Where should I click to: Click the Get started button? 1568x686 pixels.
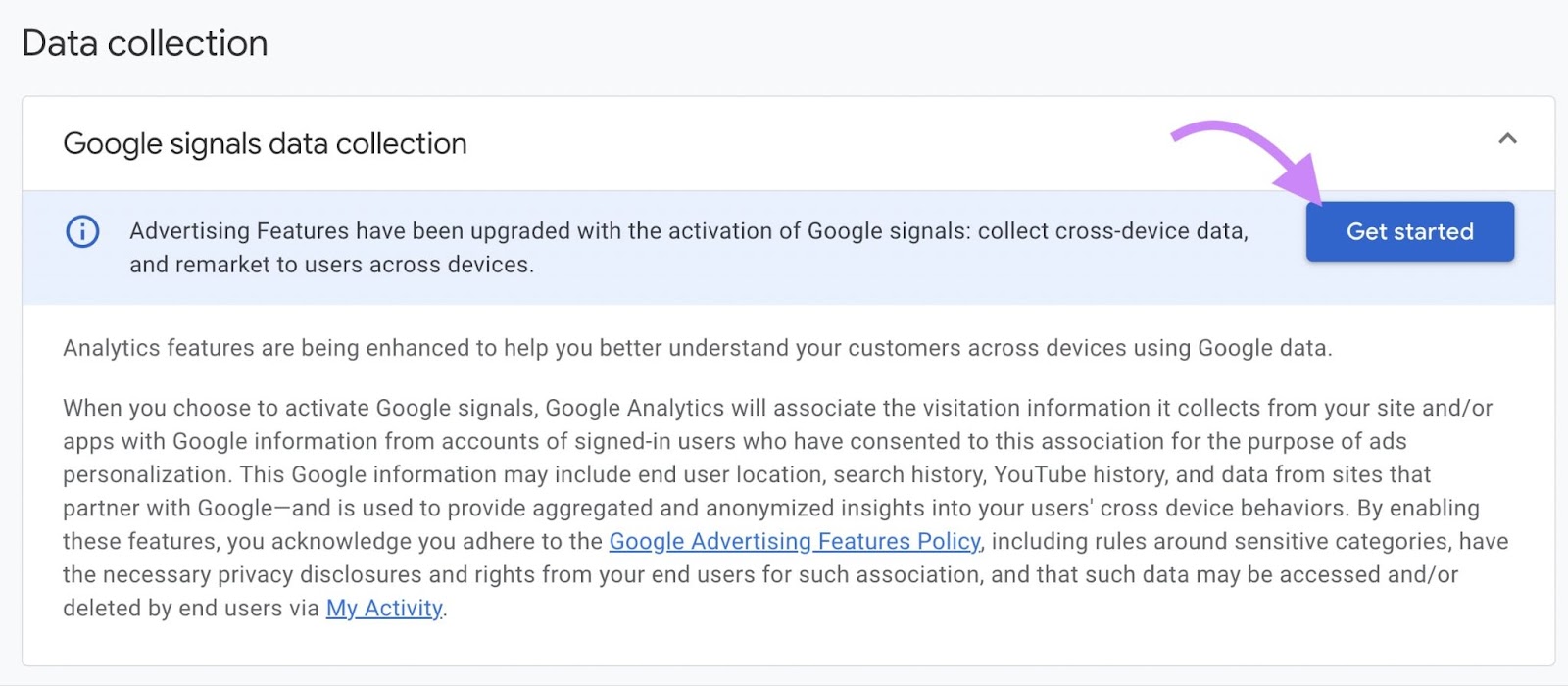[x=1410, y=231]
